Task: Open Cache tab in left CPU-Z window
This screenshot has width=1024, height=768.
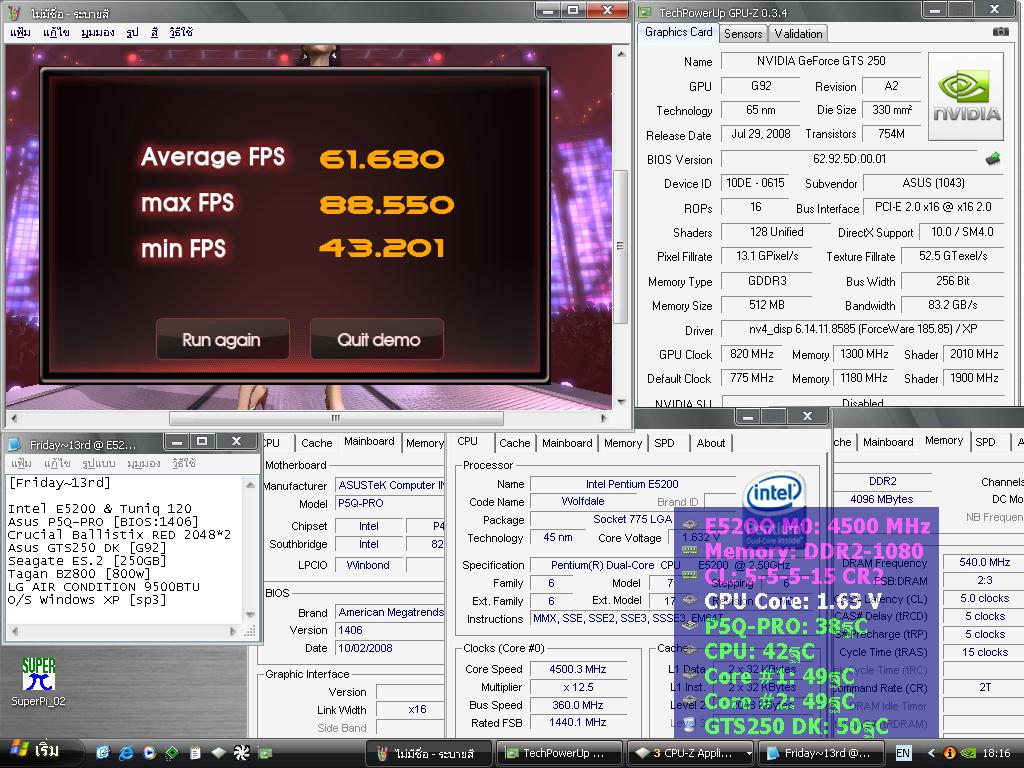Action: 317,443
